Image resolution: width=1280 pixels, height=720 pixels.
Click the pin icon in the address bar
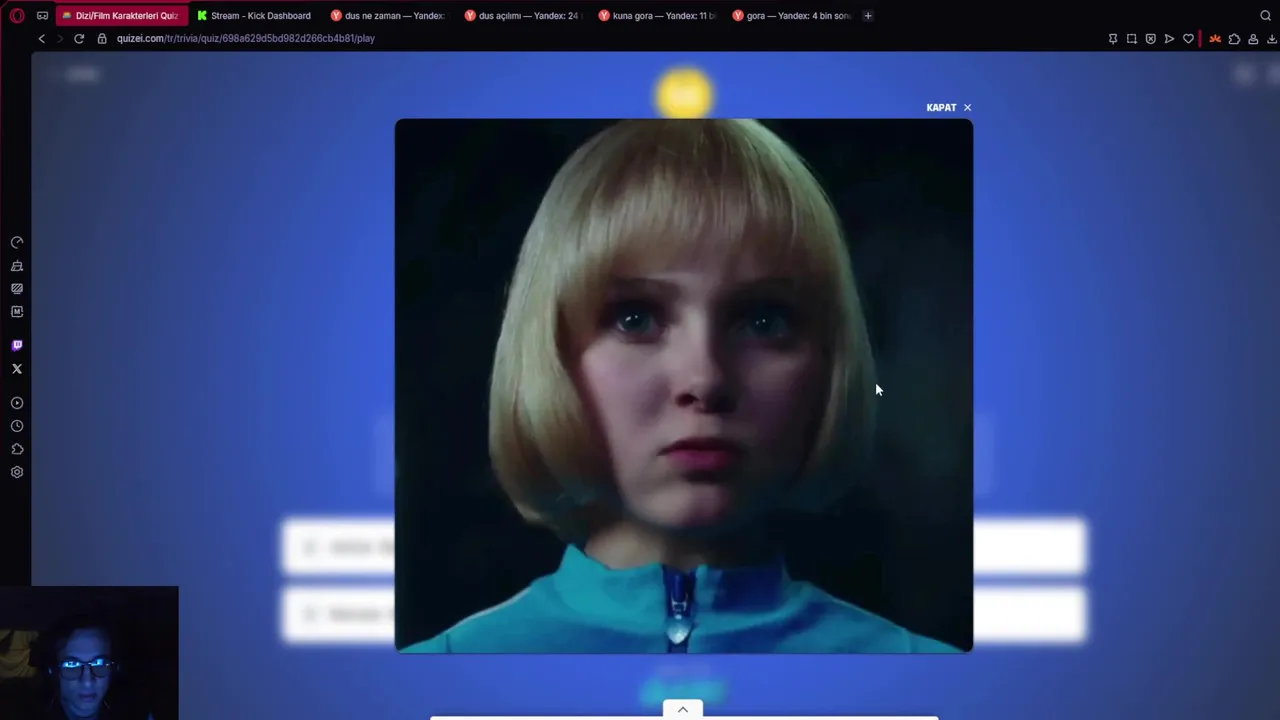(x=1113, y=39)
